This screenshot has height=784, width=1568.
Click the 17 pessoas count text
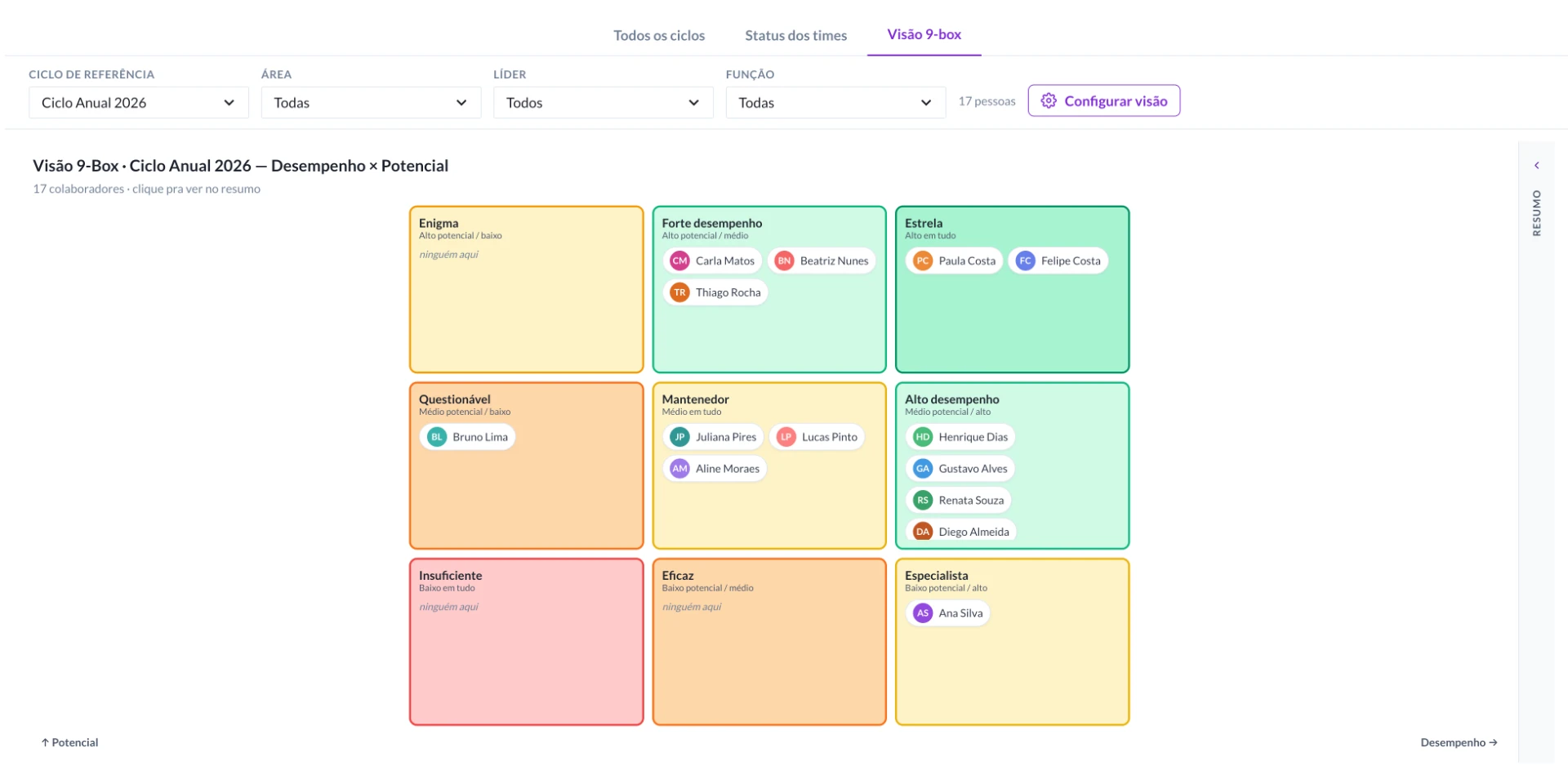coord(987,101)
